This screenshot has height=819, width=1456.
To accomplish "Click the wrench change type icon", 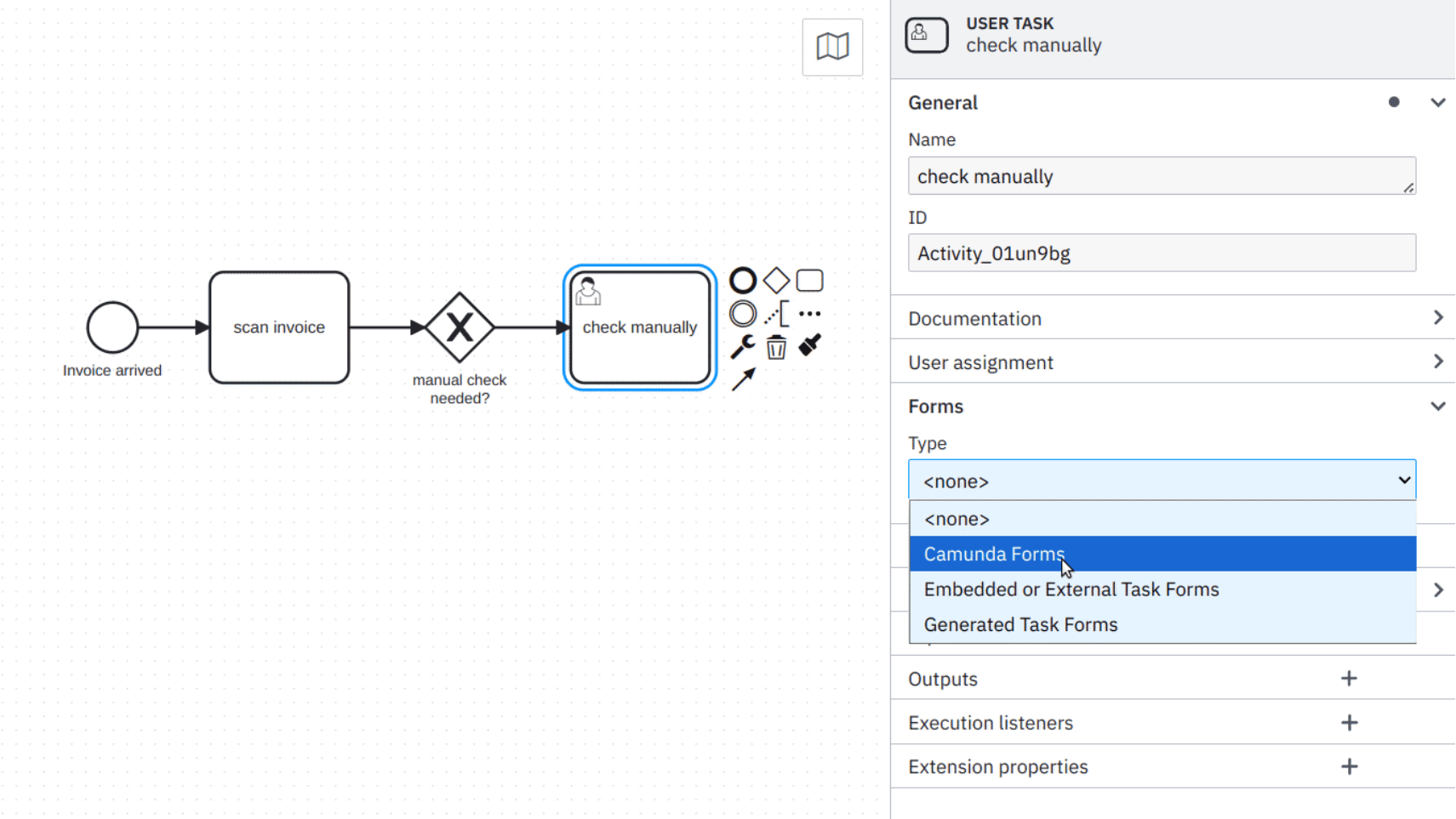I will coord(743,346).
